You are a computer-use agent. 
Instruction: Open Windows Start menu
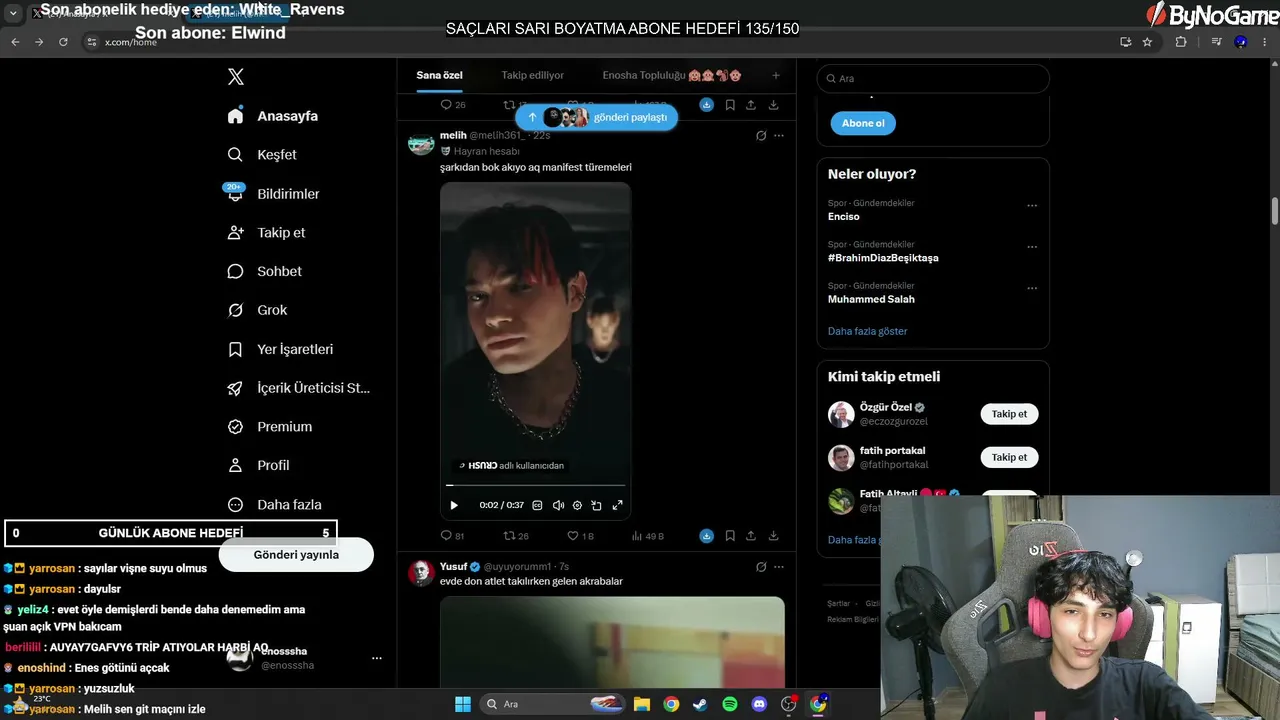(463, 704)
